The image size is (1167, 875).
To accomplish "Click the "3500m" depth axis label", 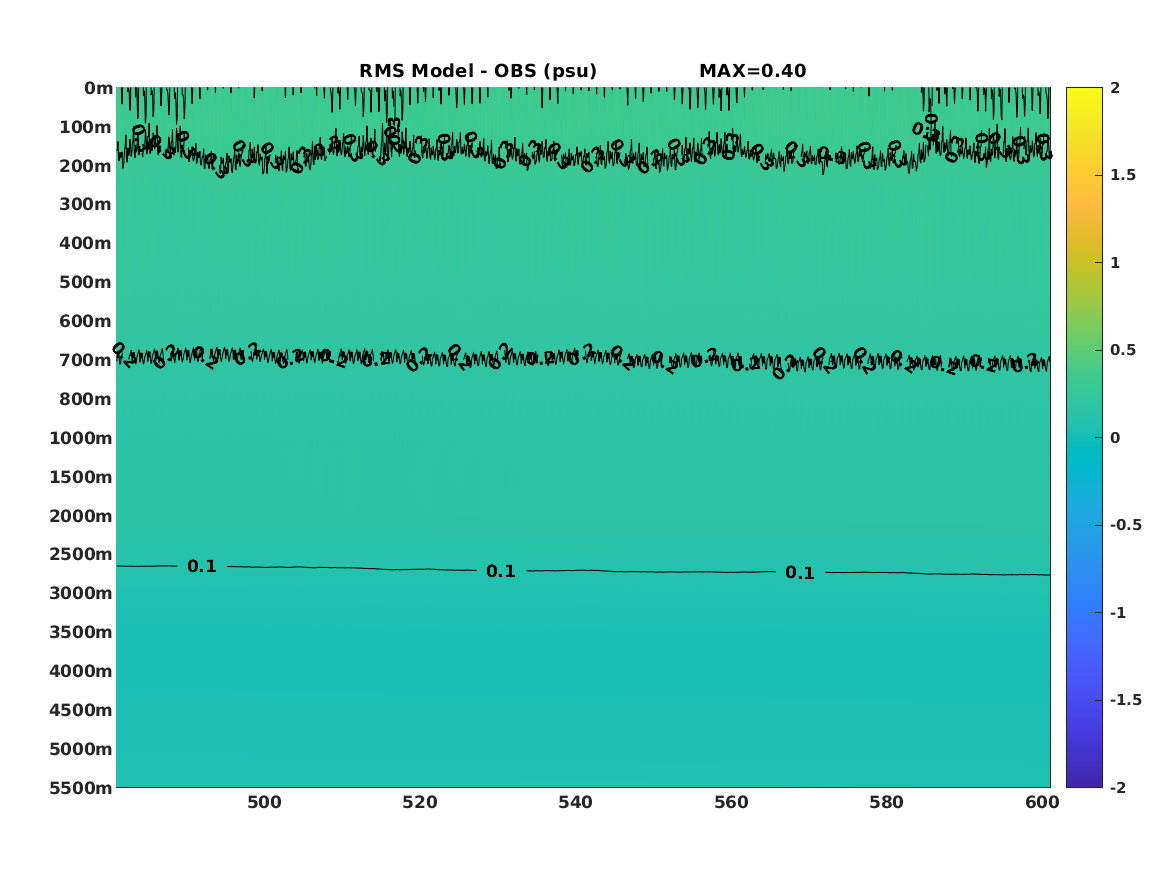I will pos(81,632).
